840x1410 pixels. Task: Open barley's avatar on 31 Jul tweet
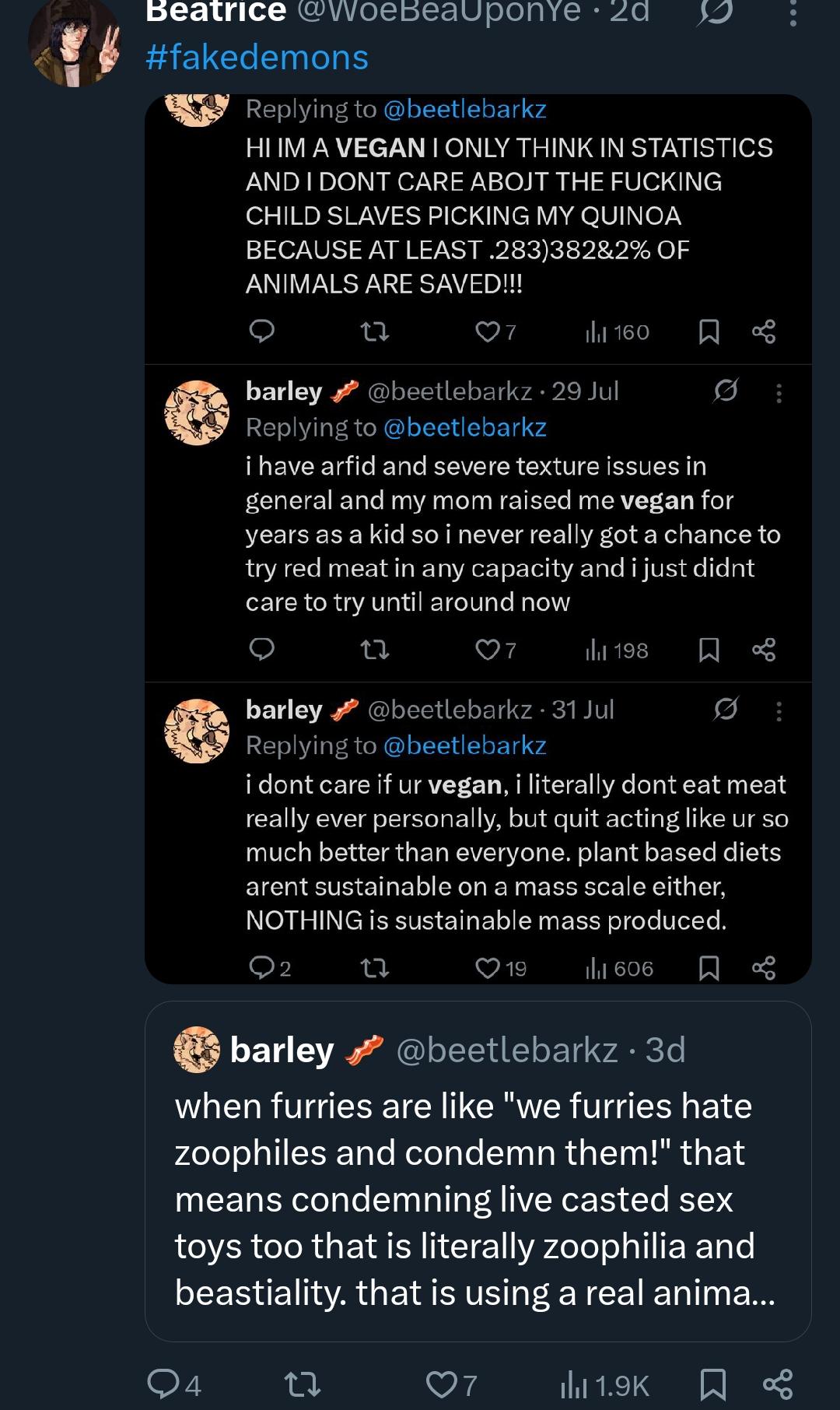[x=197, y=731]
